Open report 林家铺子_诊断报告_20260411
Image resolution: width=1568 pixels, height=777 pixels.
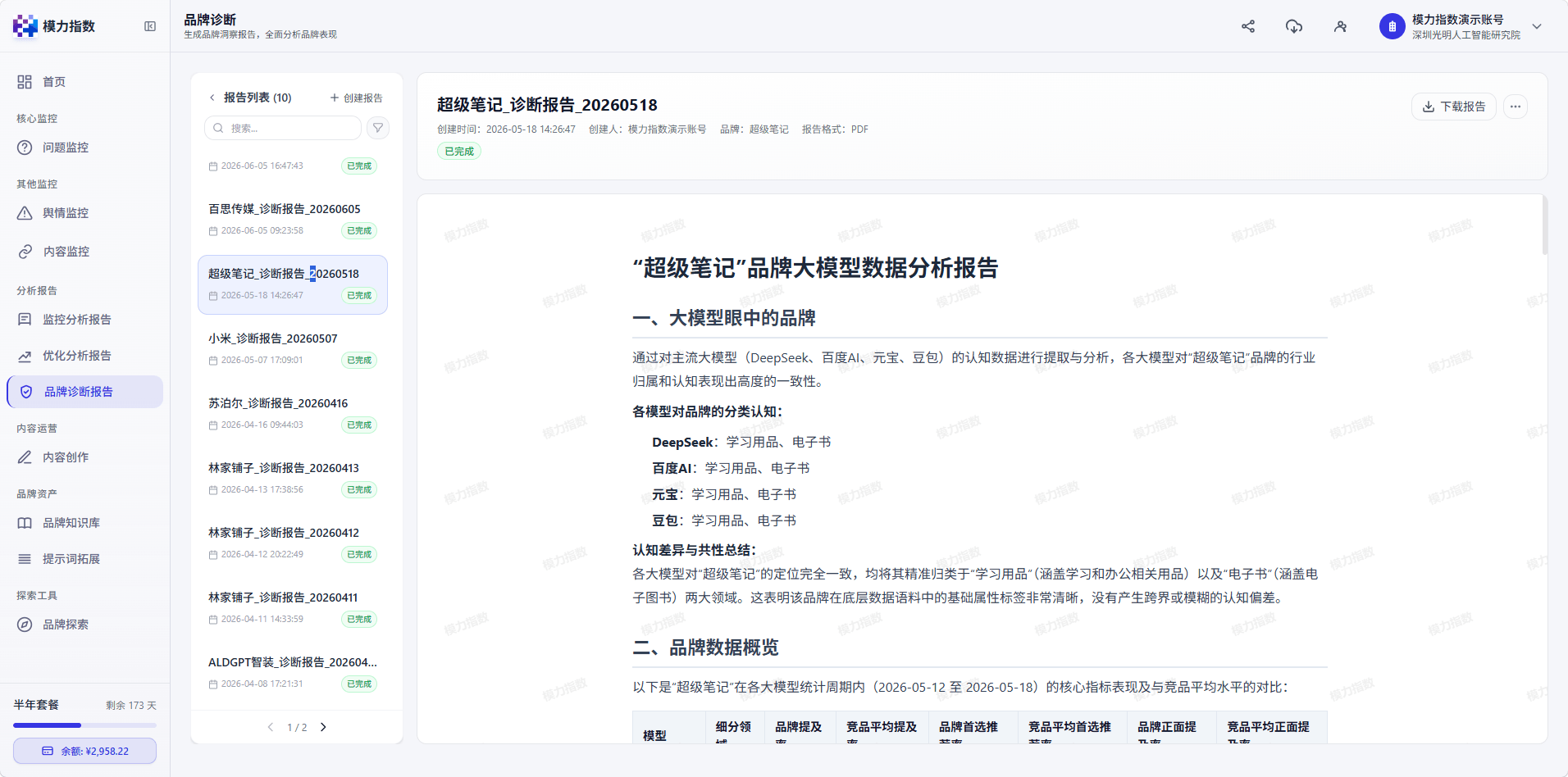click(293, 608)
